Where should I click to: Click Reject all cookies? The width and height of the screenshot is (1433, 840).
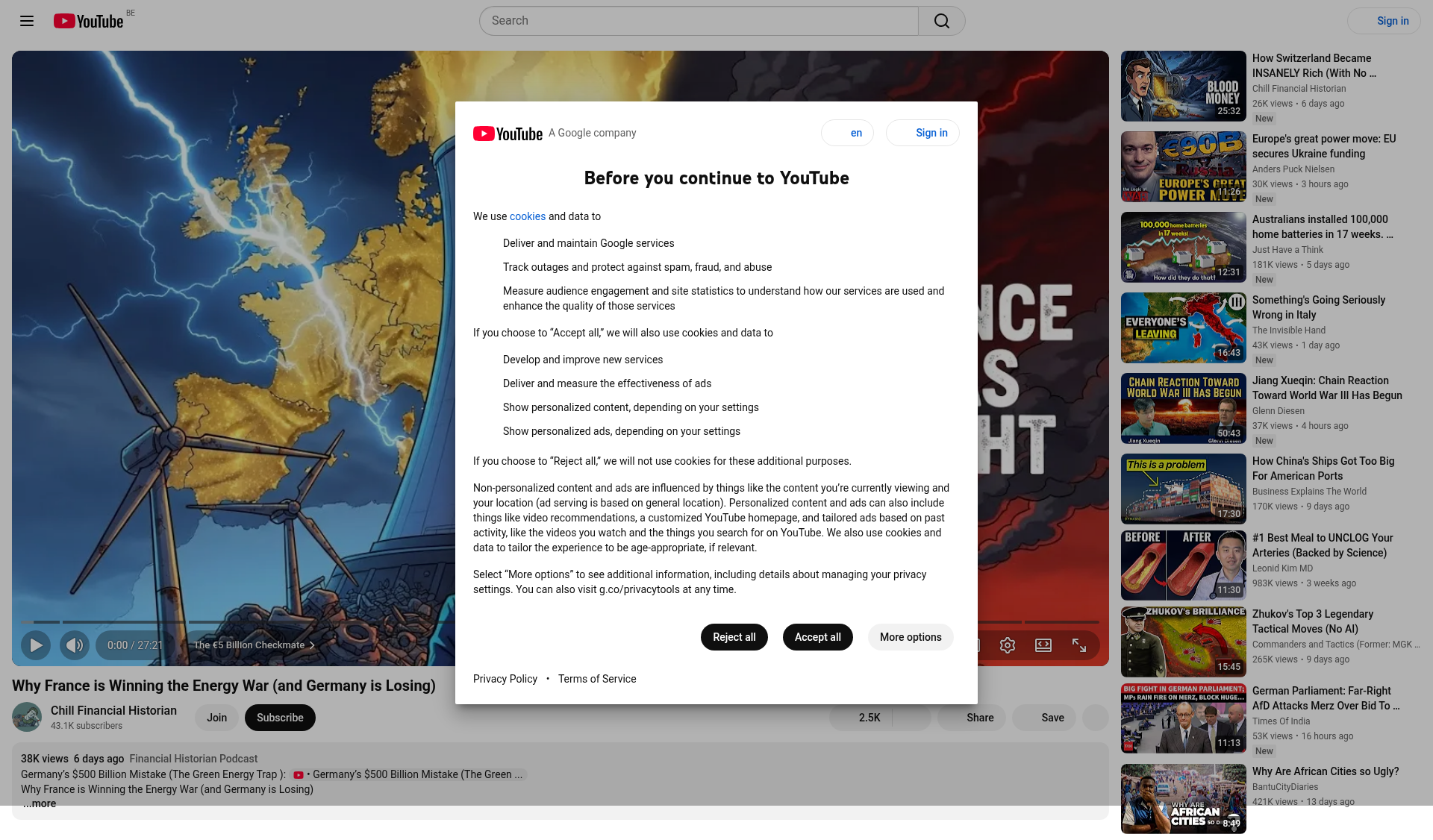[734, 637]
